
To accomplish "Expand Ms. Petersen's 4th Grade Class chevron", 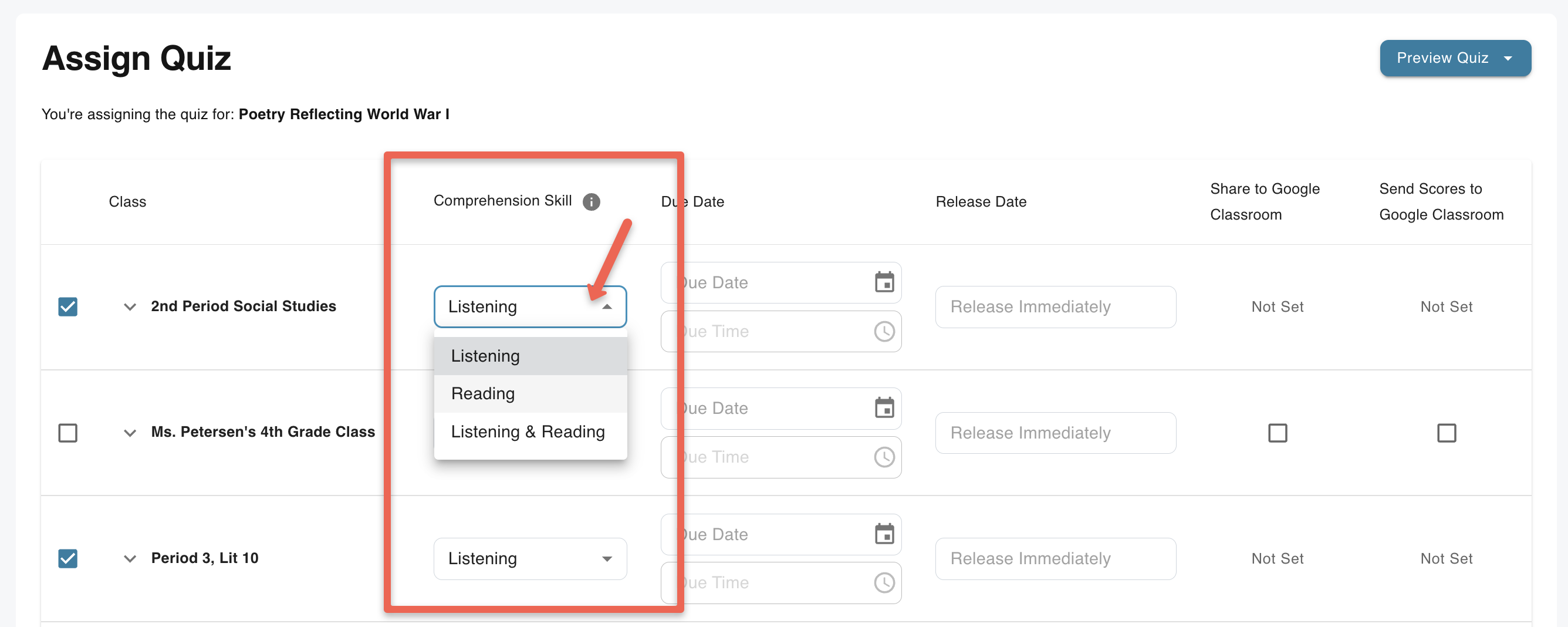I will pos(130,433).
